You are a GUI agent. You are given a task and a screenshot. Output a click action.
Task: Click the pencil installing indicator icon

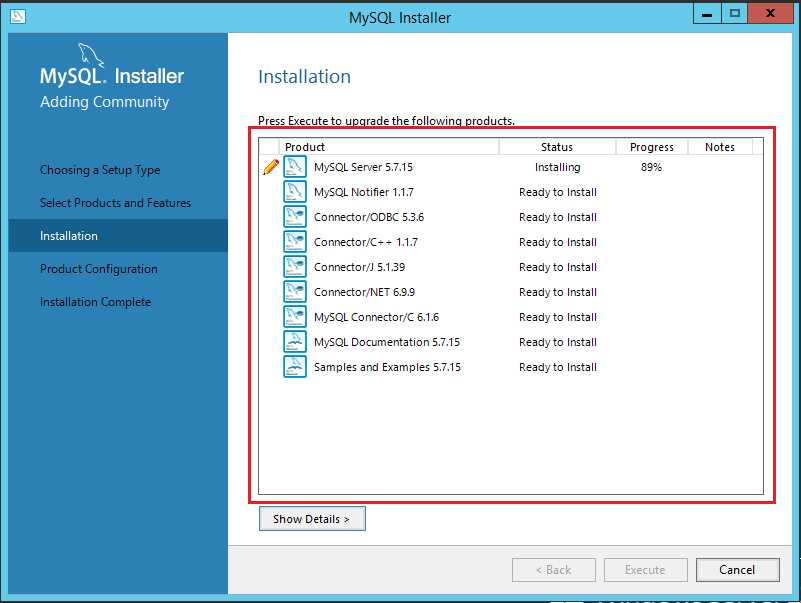pos(271,167)
